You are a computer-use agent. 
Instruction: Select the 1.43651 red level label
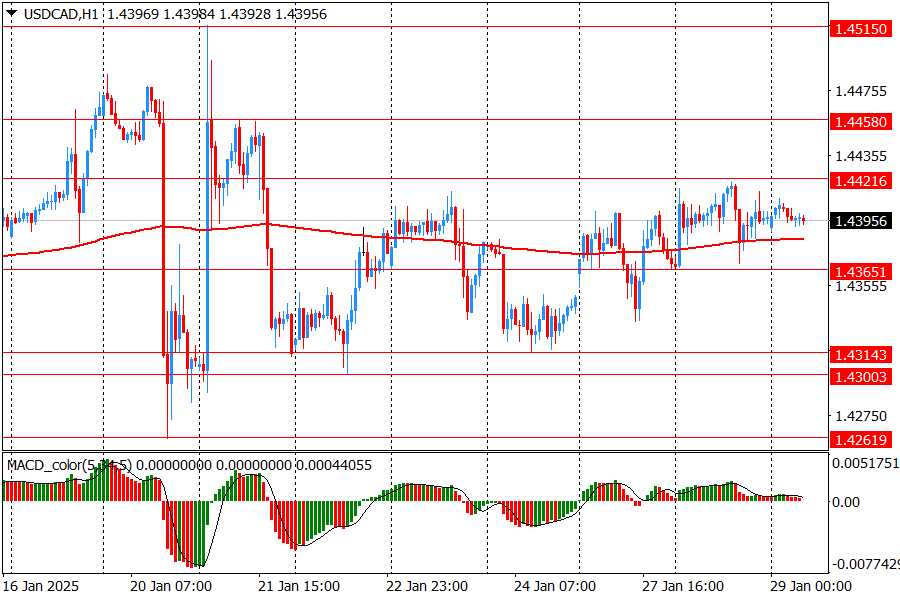pyautogui.click(x=860, y=271)
